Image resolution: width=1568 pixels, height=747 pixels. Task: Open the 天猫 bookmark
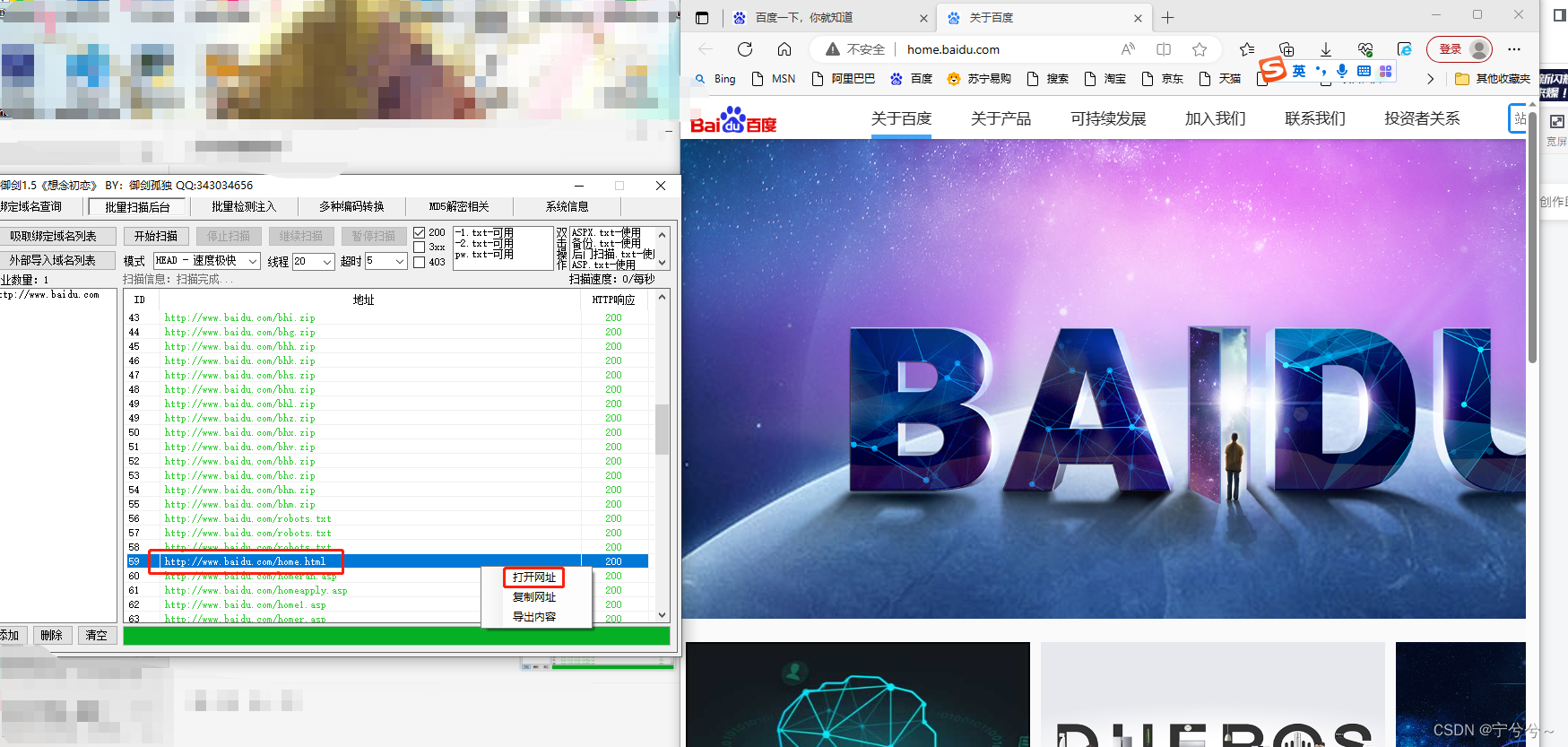pyautogui.click(x=1220, y=79)
